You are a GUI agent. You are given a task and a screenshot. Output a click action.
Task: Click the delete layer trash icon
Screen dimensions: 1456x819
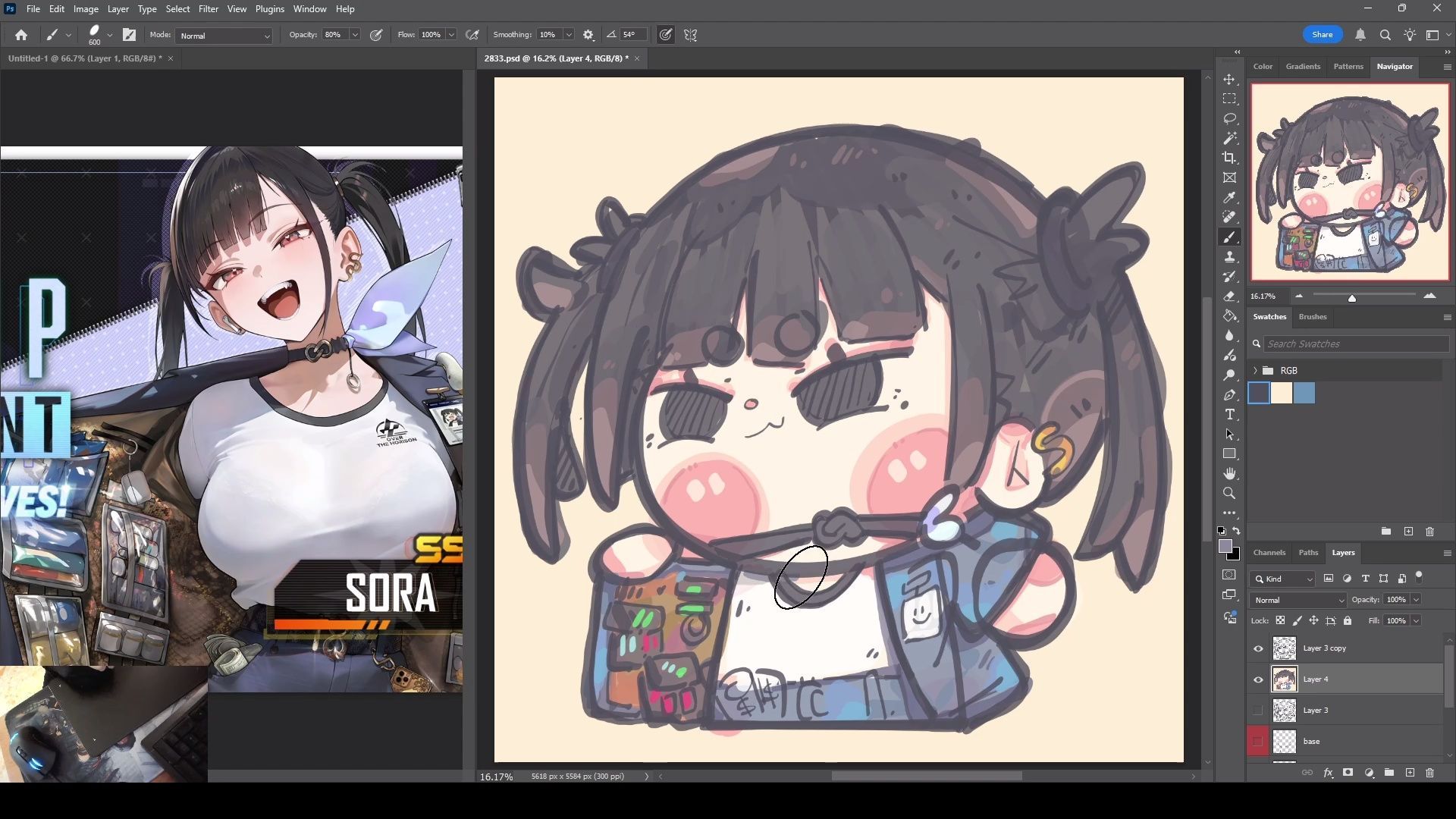click(1429, 773)
